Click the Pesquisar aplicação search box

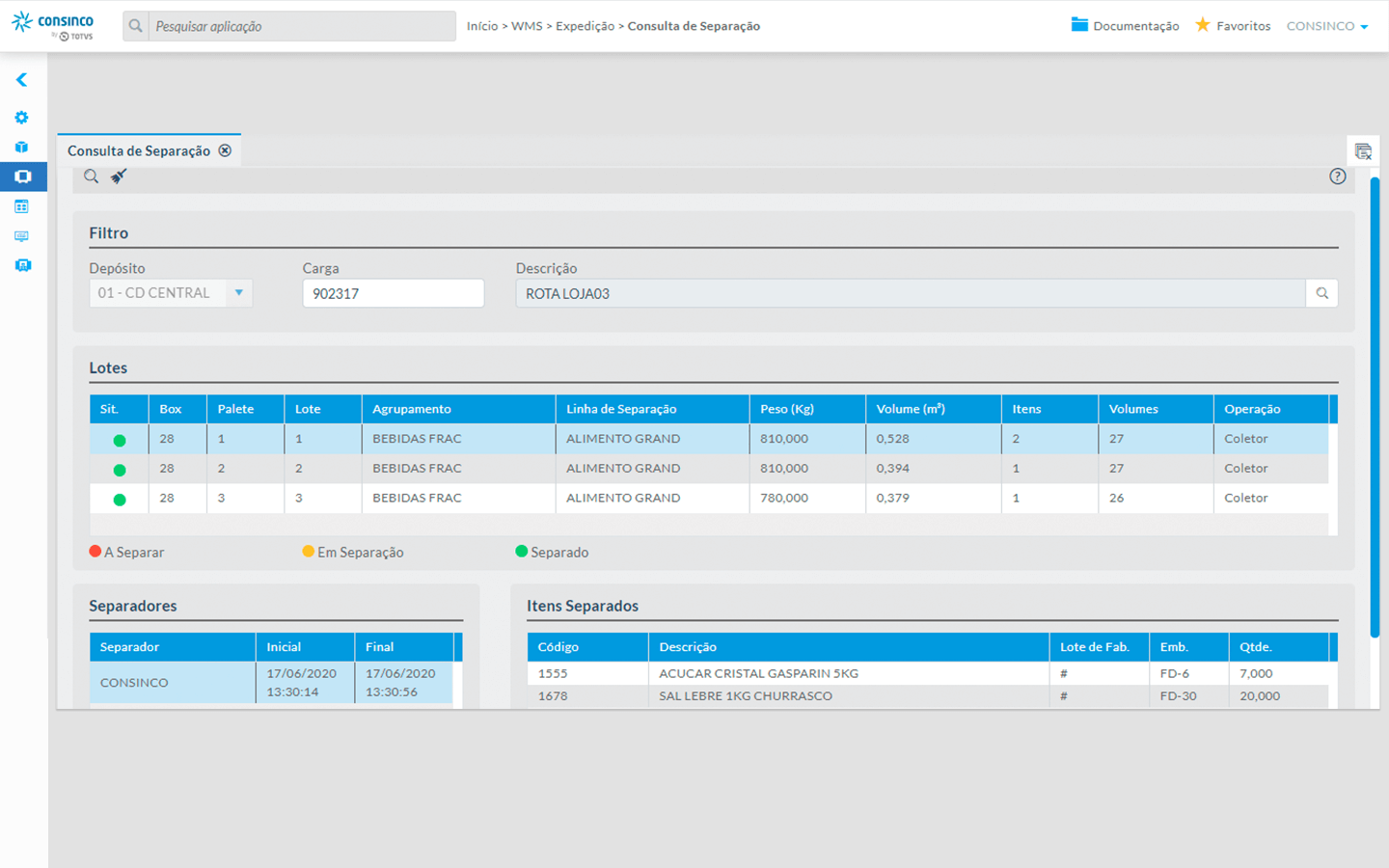tap(303, 26)
